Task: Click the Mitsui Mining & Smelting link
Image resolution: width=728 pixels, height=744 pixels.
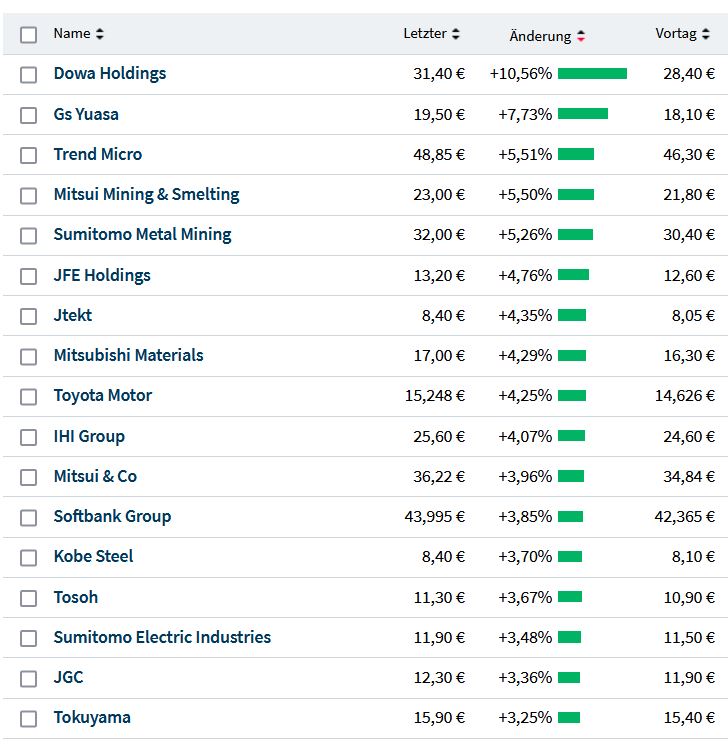Action: [146, 194]
